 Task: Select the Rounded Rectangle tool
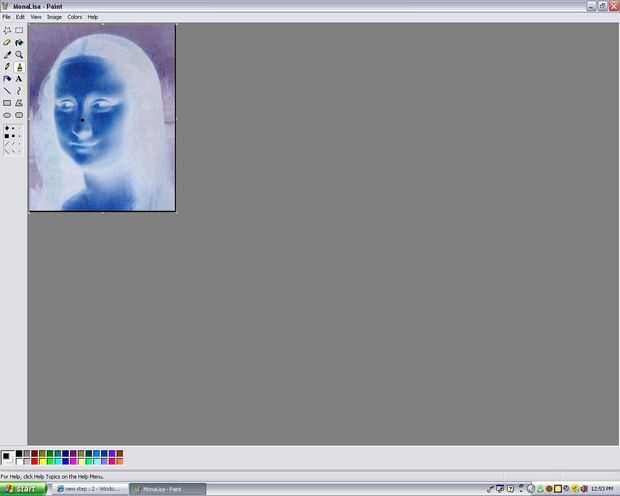[19, 115]
